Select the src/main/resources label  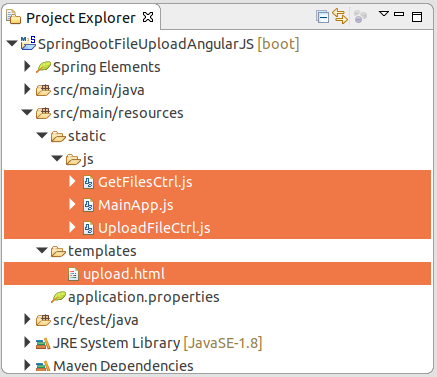[118, 113]
